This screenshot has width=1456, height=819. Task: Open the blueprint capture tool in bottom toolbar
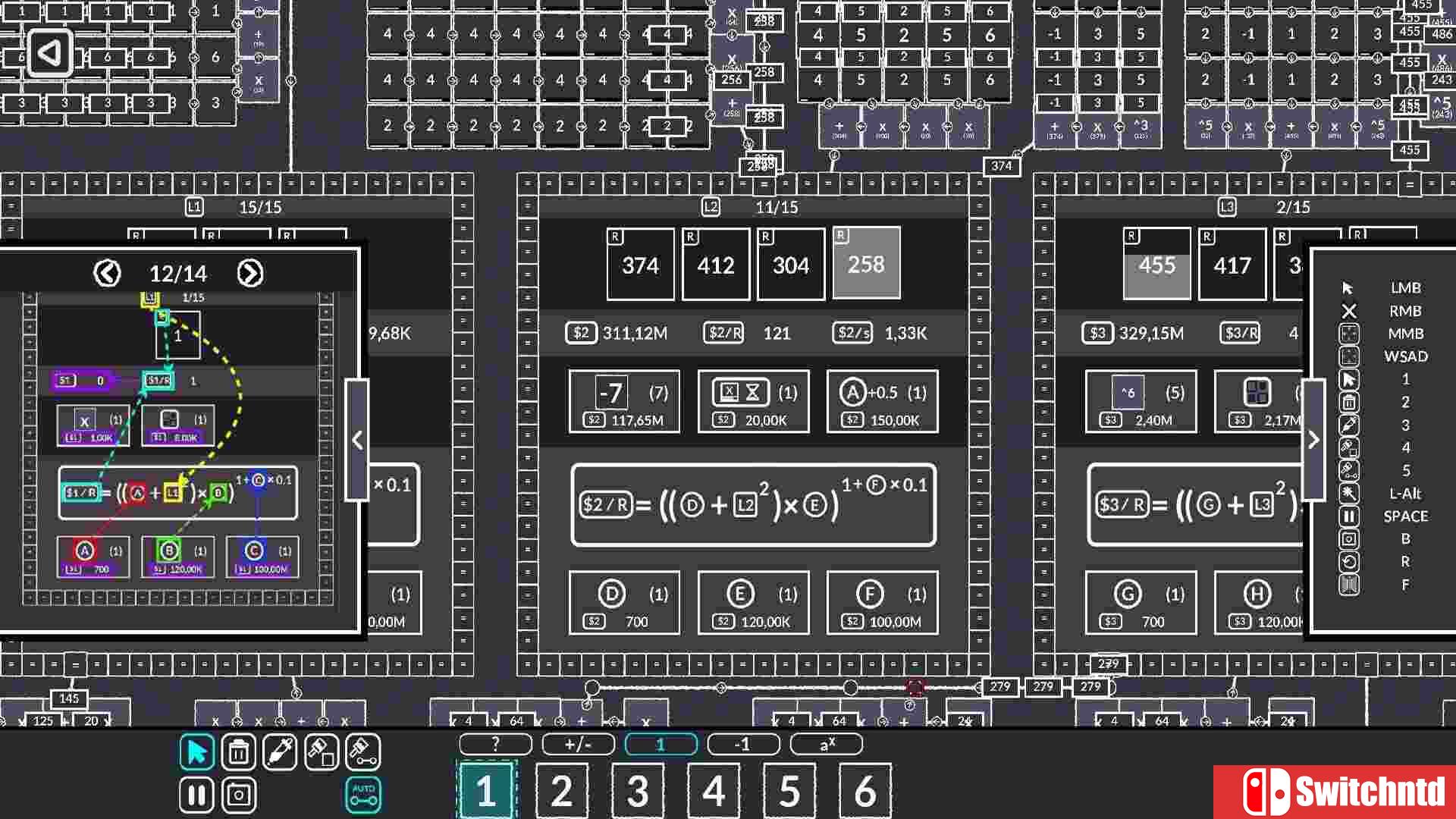tap(239, 795)
